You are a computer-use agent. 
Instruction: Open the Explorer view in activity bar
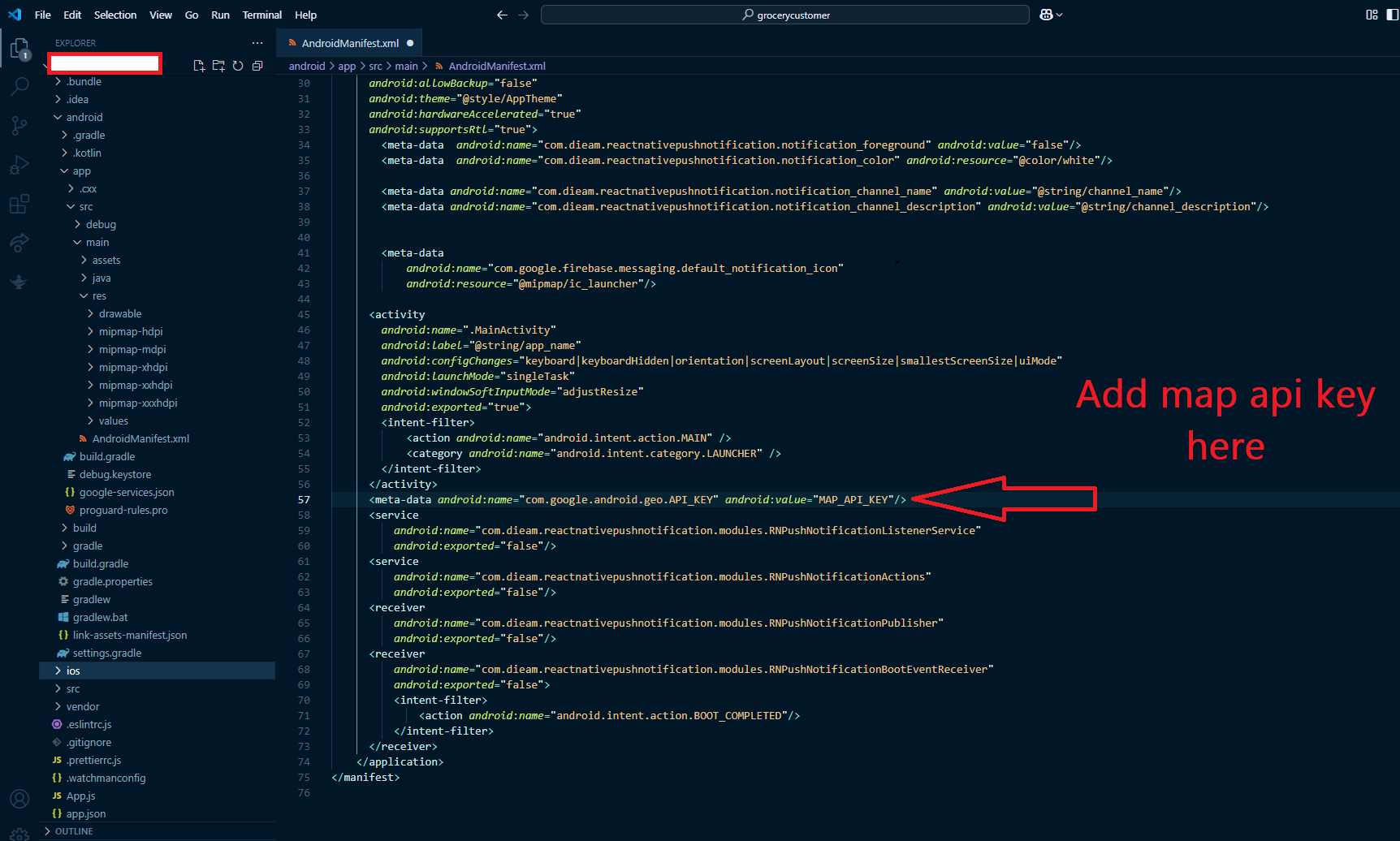click(19, 50)
